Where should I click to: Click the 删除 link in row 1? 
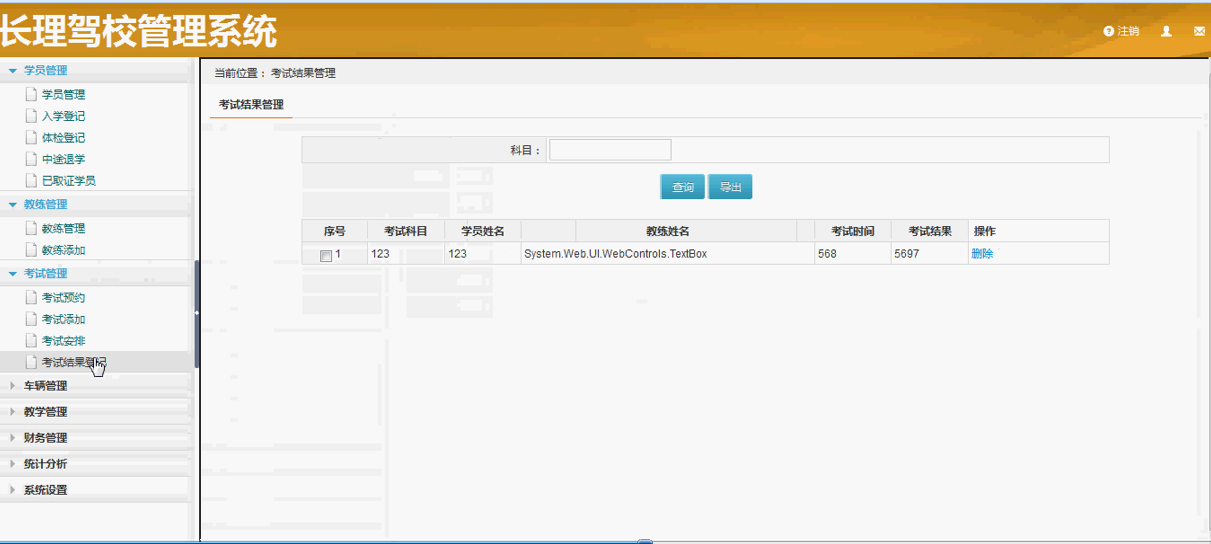(982, 254)
